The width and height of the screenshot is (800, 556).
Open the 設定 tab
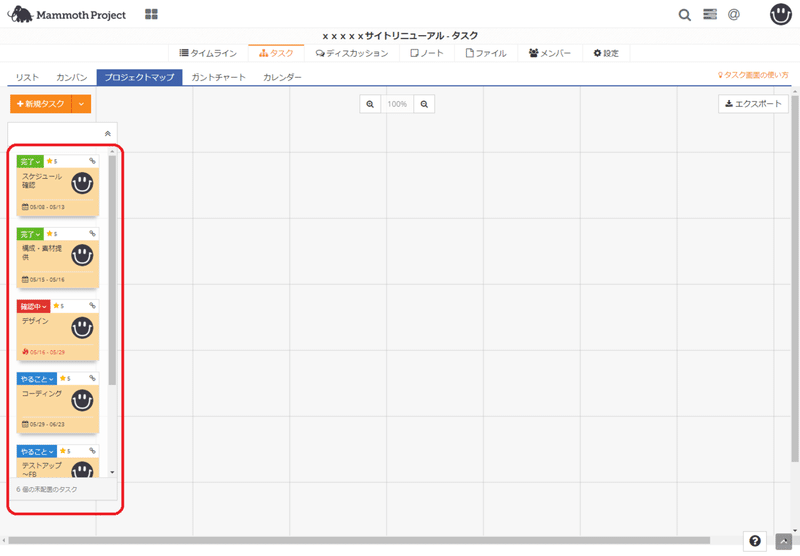[606, 53]
